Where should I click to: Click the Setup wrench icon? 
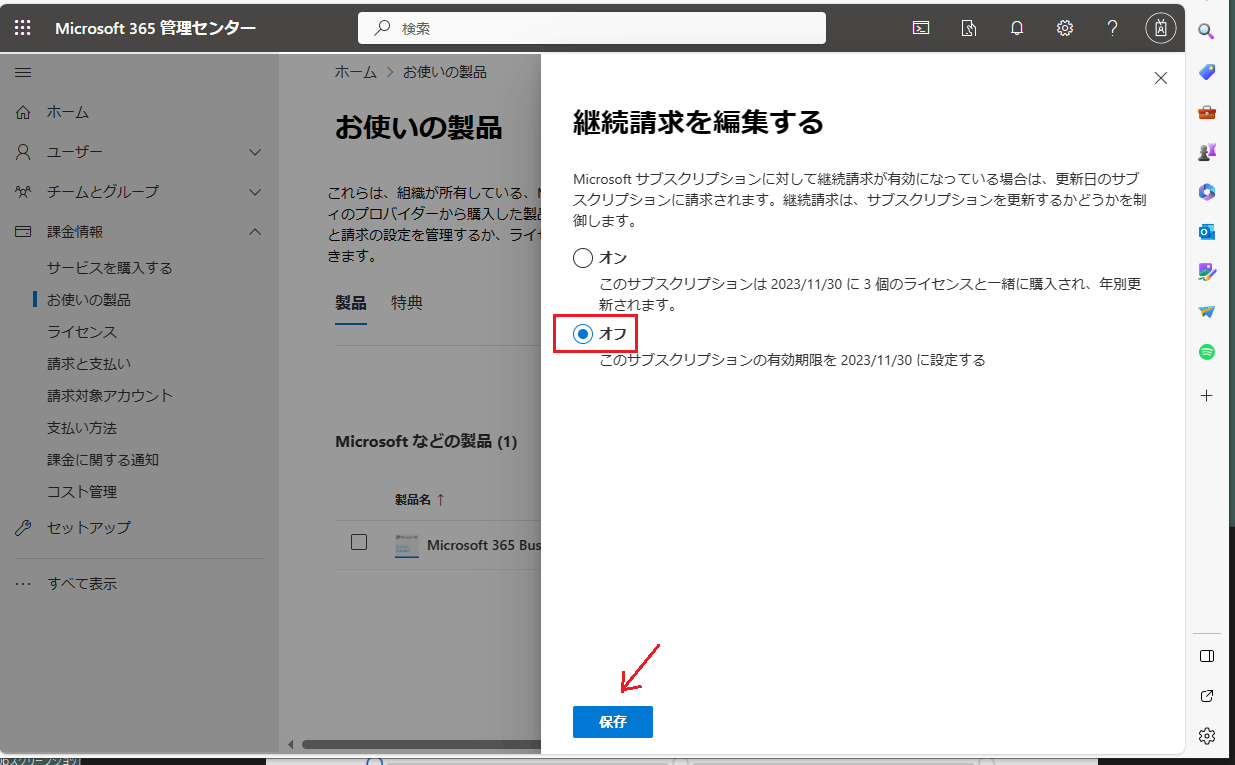pos(24,528)
